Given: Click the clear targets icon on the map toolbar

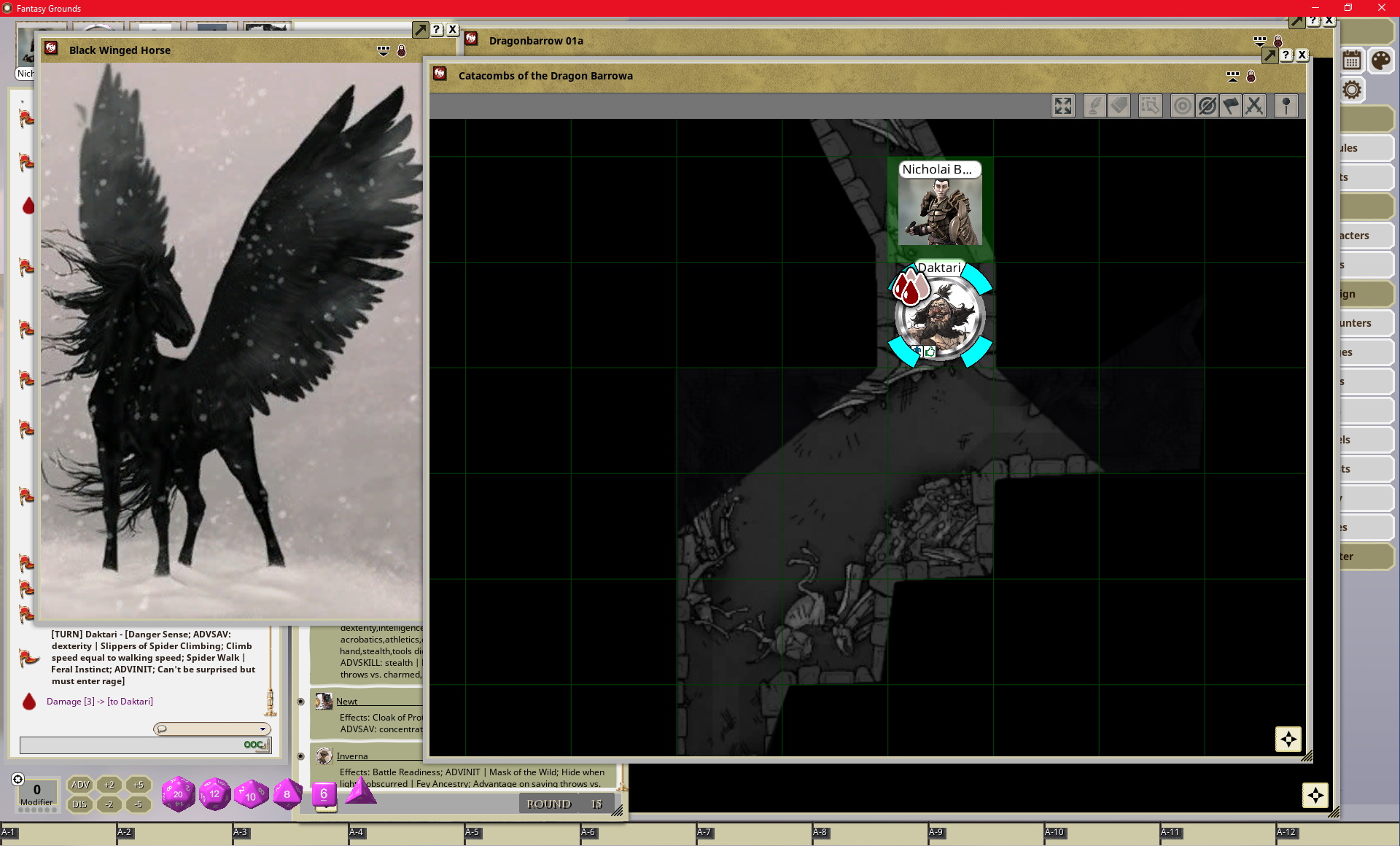Looking at the screenshot, I should click(x=1207, y=106).
